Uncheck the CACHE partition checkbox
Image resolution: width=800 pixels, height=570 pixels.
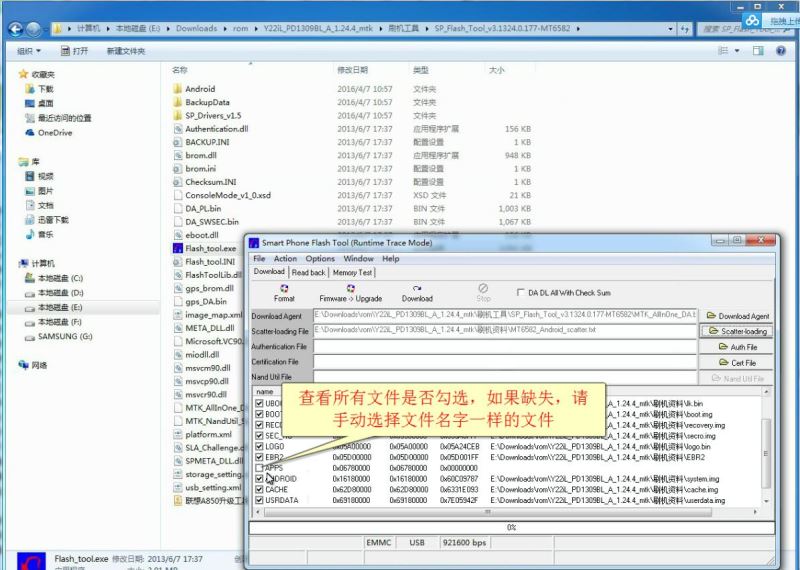pyautogui.click(x=259, y=489)
